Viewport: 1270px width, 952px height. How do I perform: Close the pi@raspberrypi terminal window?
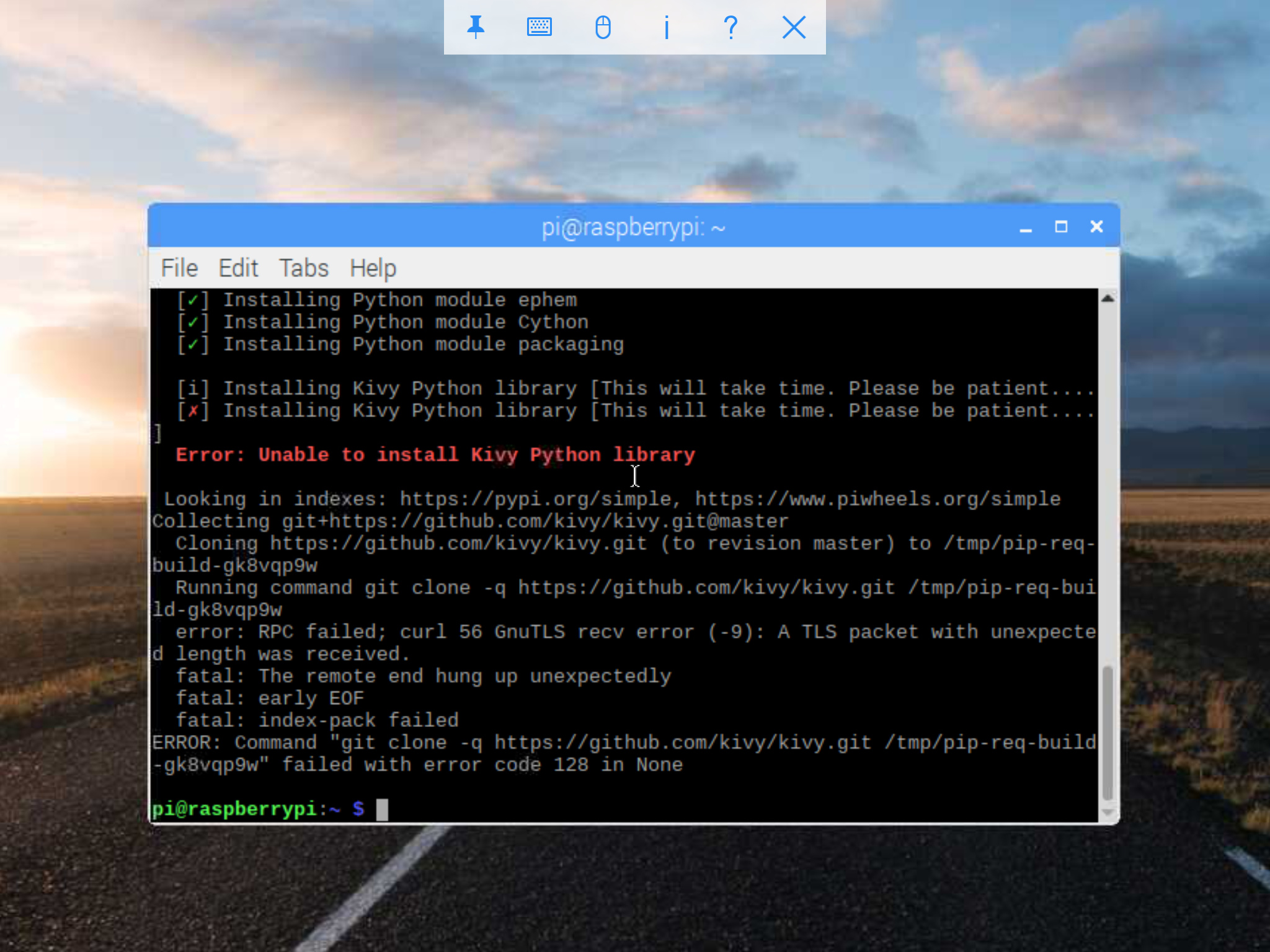(x=1096, y=227)
